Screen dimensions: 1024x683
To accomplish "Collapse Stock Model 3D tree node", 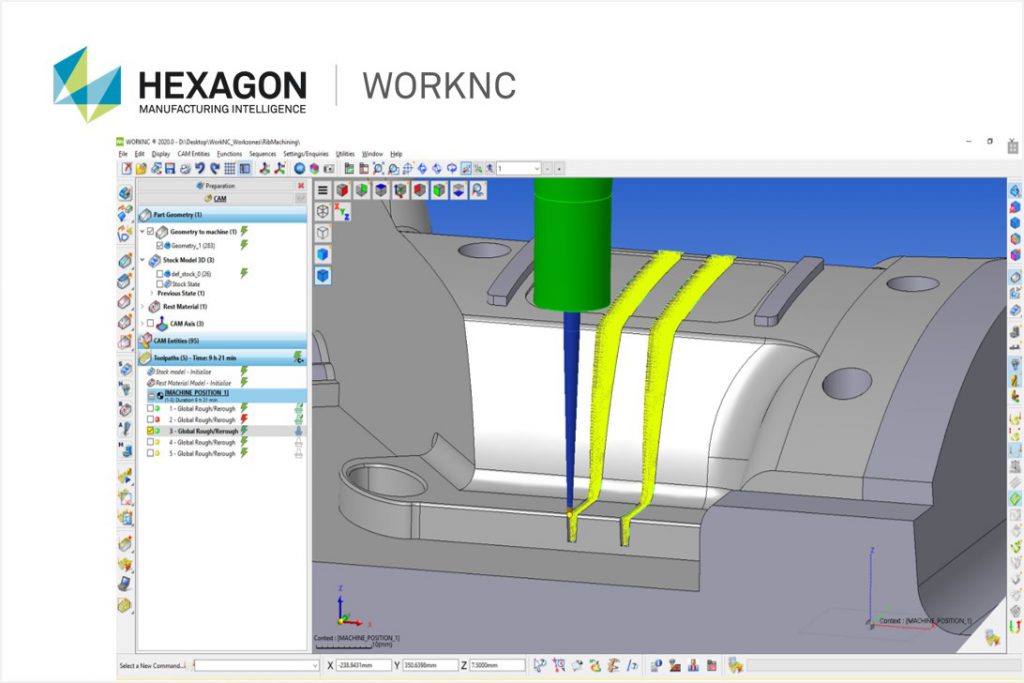I will tap(142, 260).
